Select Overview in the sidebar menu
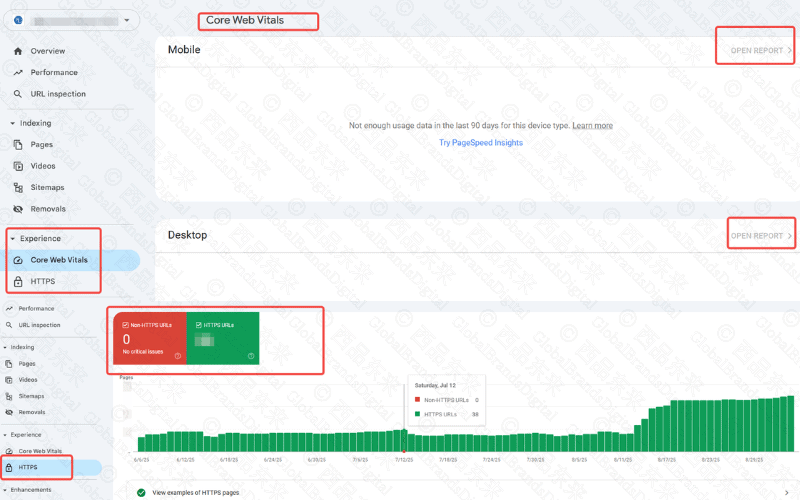The height and width of the screenshot is (500, 800). [47, 51]
